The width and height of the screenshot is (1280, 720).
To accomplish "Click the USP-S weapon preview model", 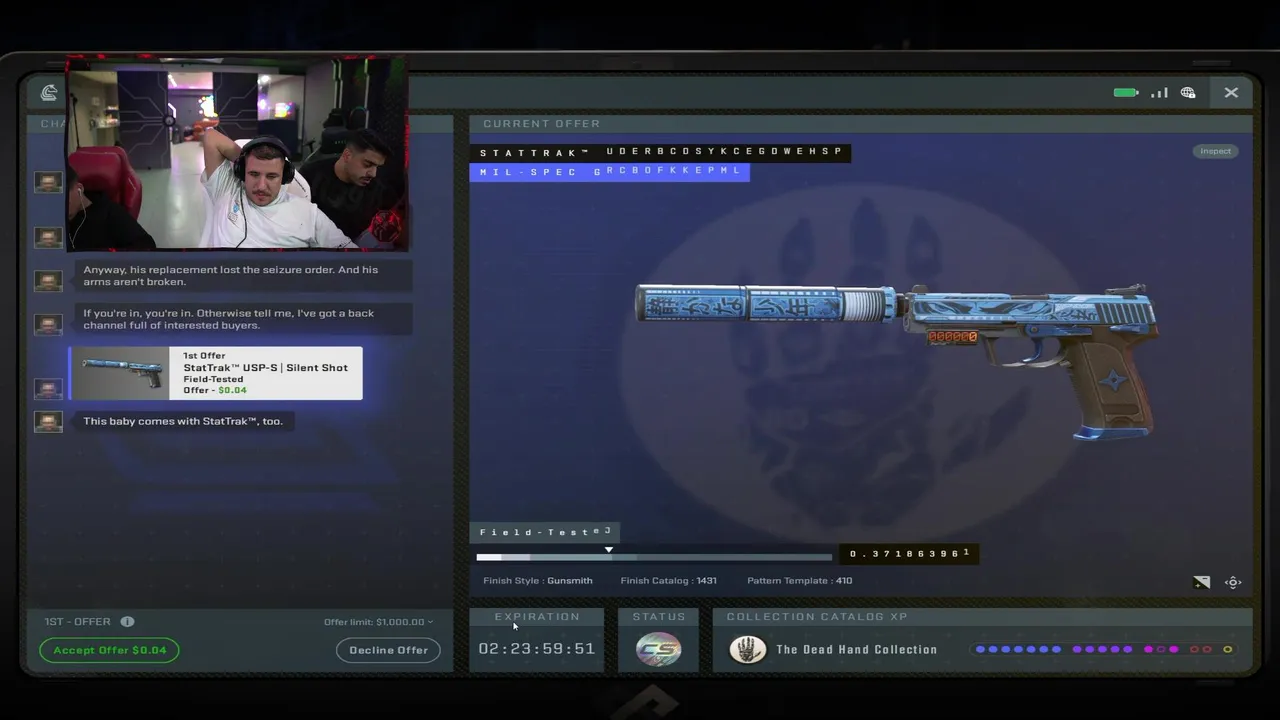I will coord(897,362).
